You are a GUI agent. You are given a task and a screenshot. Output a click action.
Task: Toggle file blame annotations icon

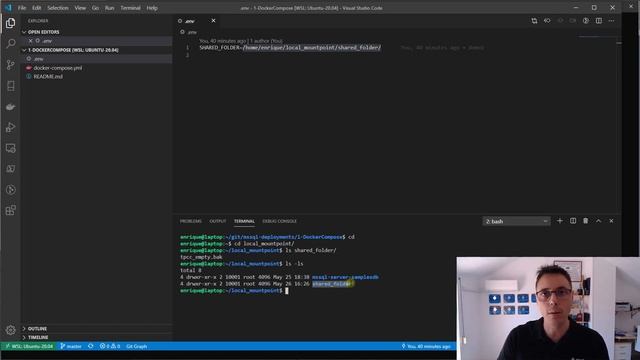(586, 21)
